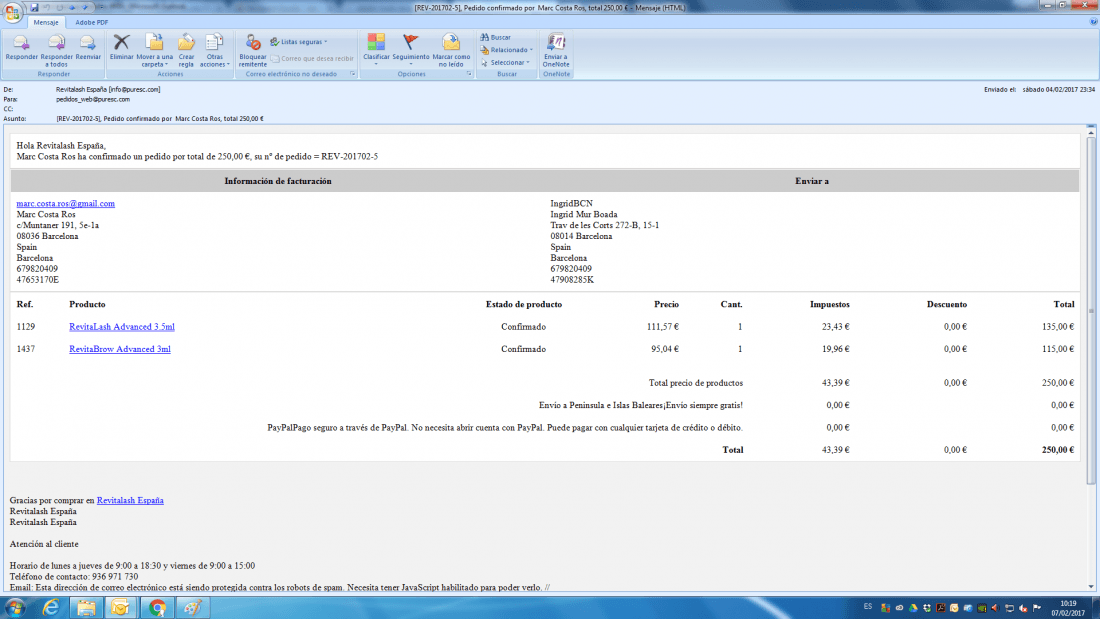Open the RevitaBrow Advanced 3ml link

point(119,349)
